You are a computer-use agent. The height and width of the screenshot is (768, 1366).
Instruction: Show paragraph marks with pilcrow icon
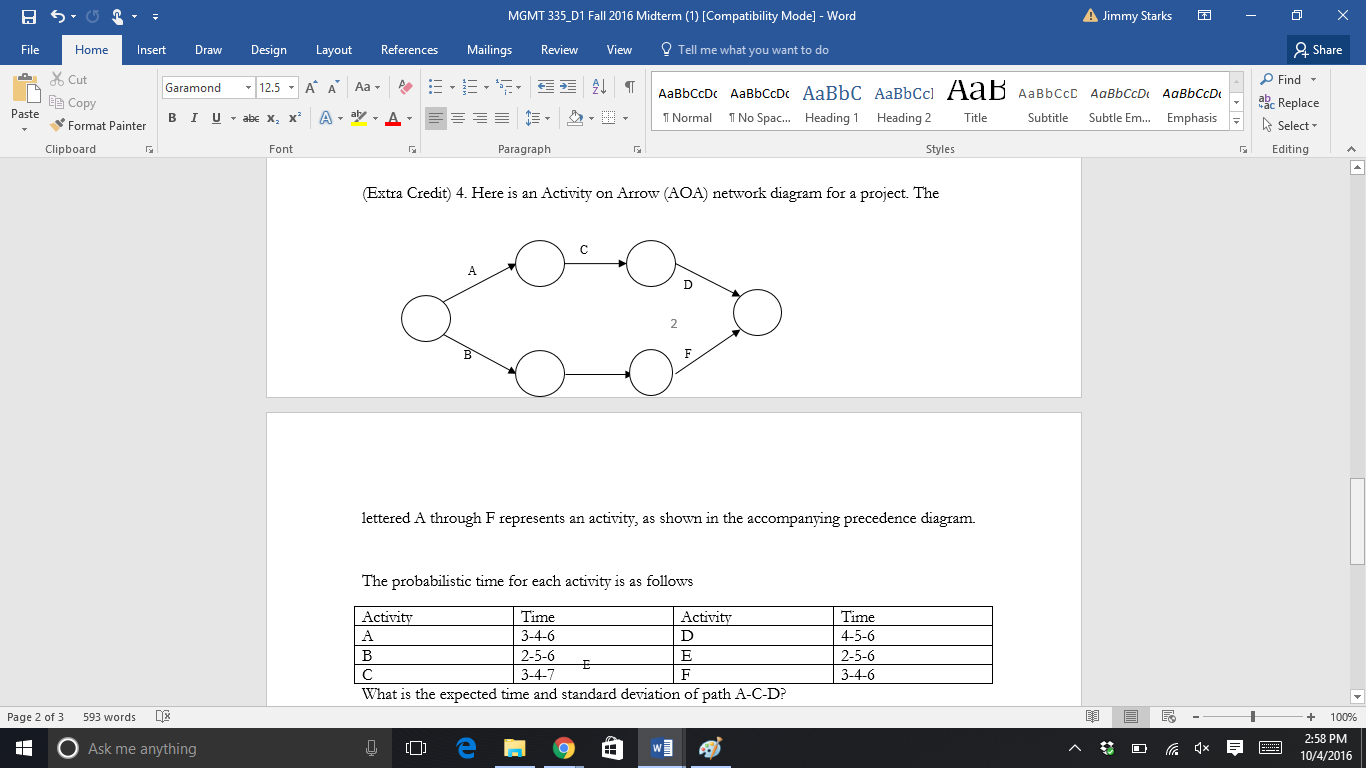(x=629, y=88)
